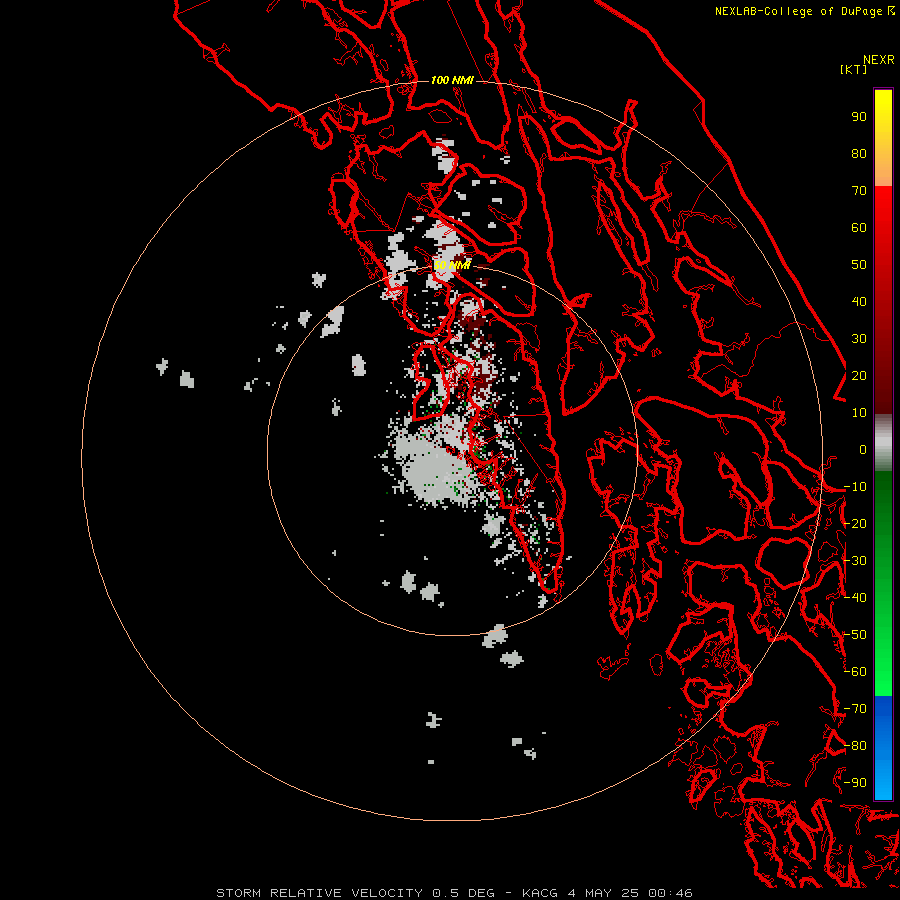Click the 30 value on velocity scale
The image size is (900, 900).
pos(859,339)
